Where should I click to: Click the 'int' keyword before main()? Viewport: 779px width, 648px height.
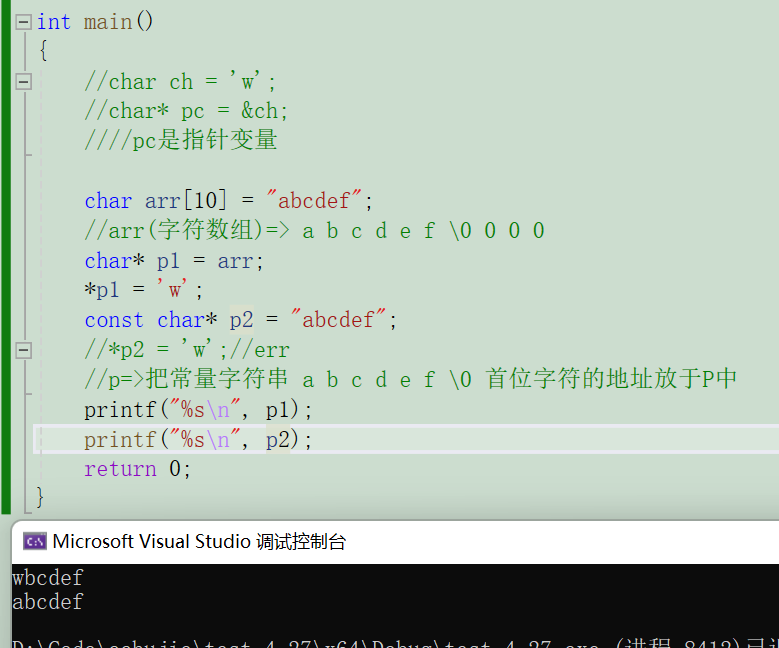[x=54, y=22]
